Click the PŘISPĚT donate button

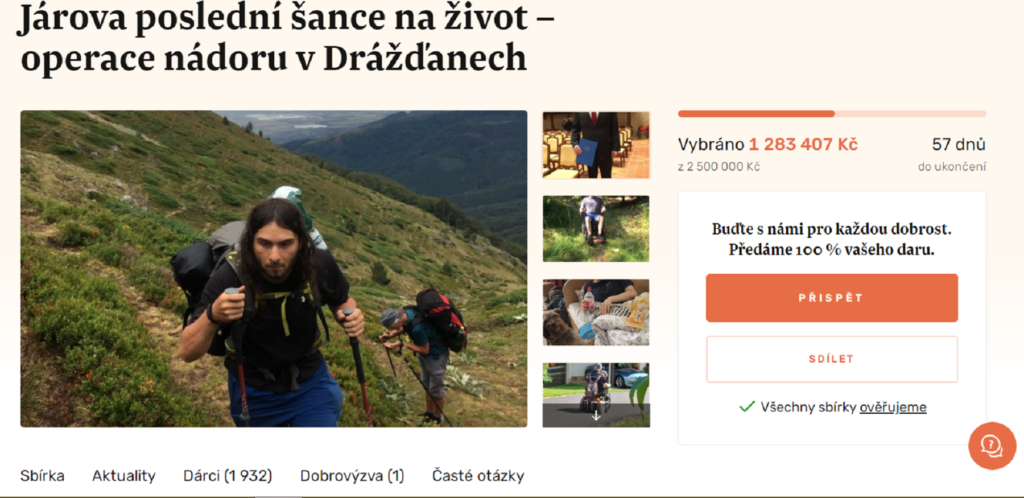(x=831, y=298)
